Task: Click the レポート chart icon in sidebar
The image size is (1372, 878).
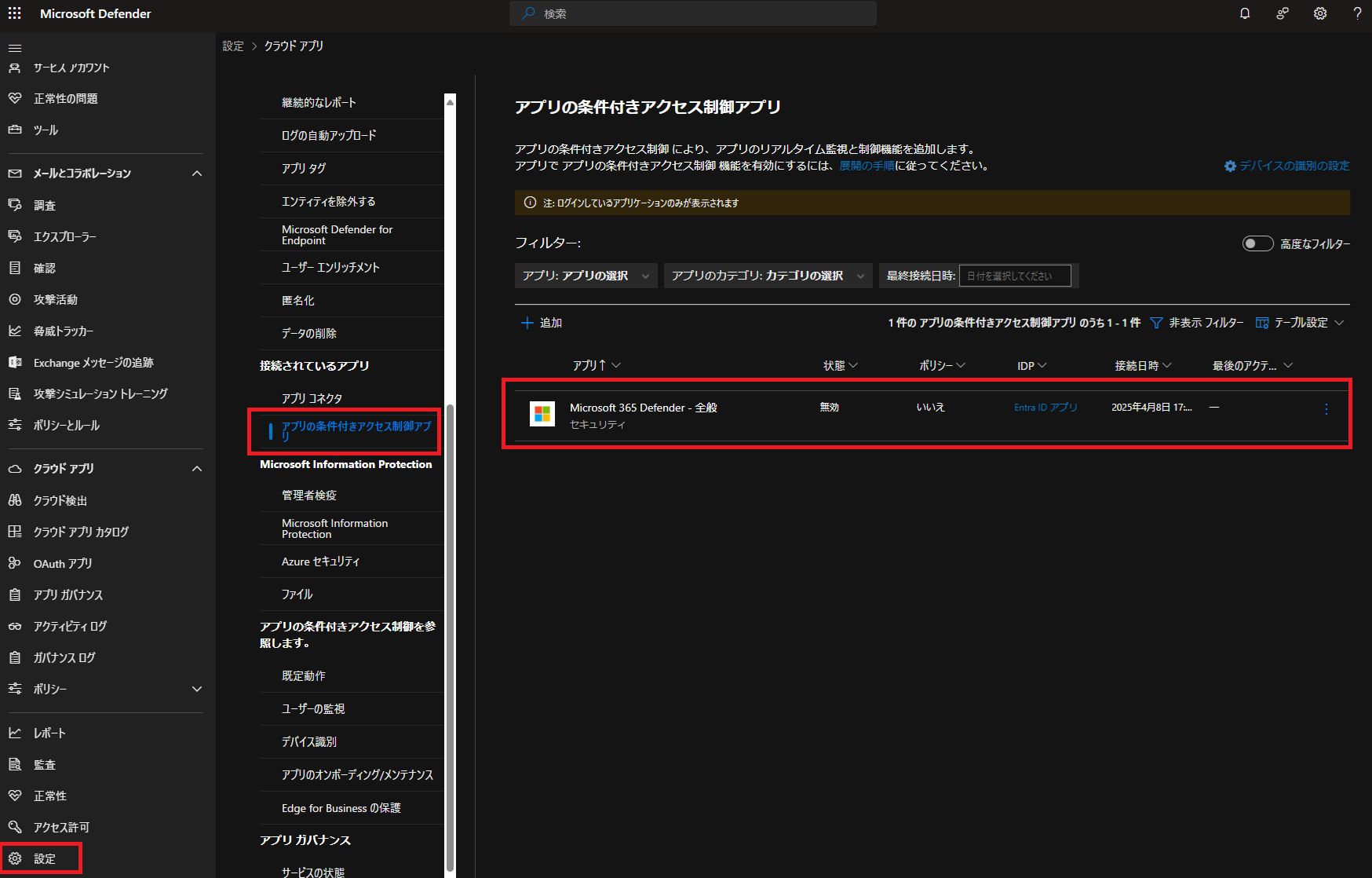Action: (x=14, y=733)
